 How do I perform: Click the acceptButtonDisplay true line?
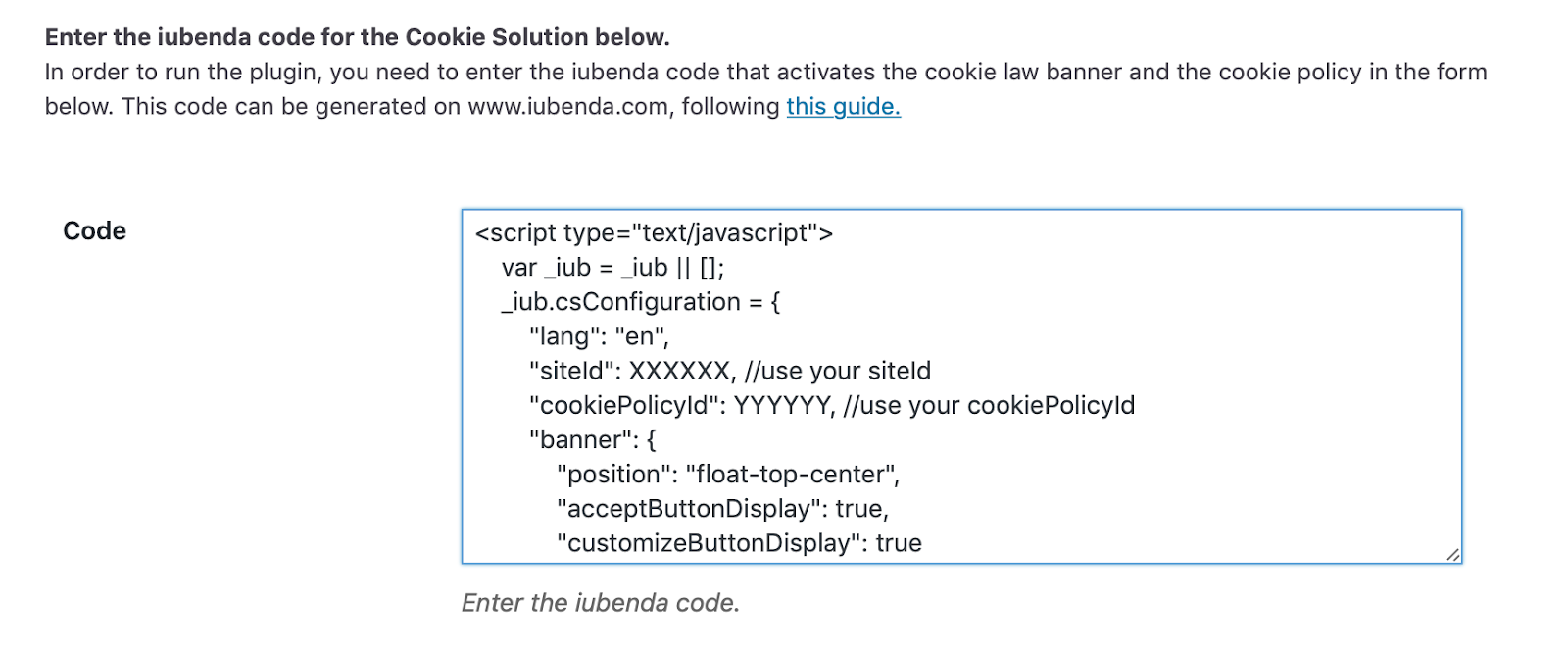(x=722, y=509)
